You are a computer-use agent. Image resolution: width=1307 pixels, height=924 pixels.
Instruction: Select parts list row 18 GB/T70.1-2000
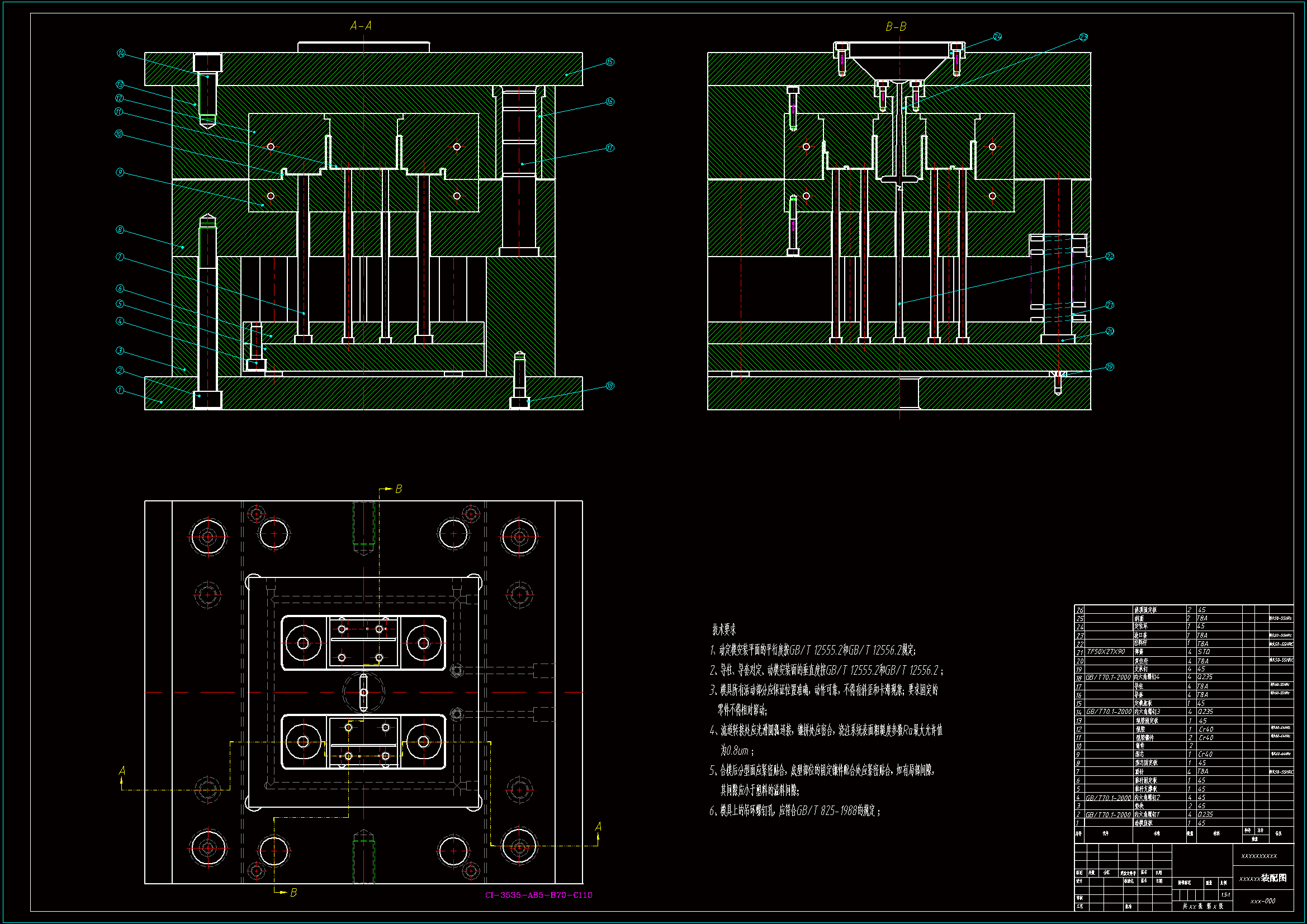click(x=1107, y=677)
